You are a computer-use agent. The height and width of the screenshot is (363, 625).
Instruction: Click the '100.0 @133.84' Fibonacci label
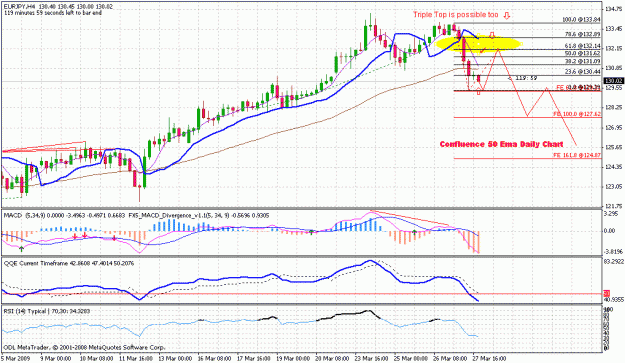tap(581, 20)
